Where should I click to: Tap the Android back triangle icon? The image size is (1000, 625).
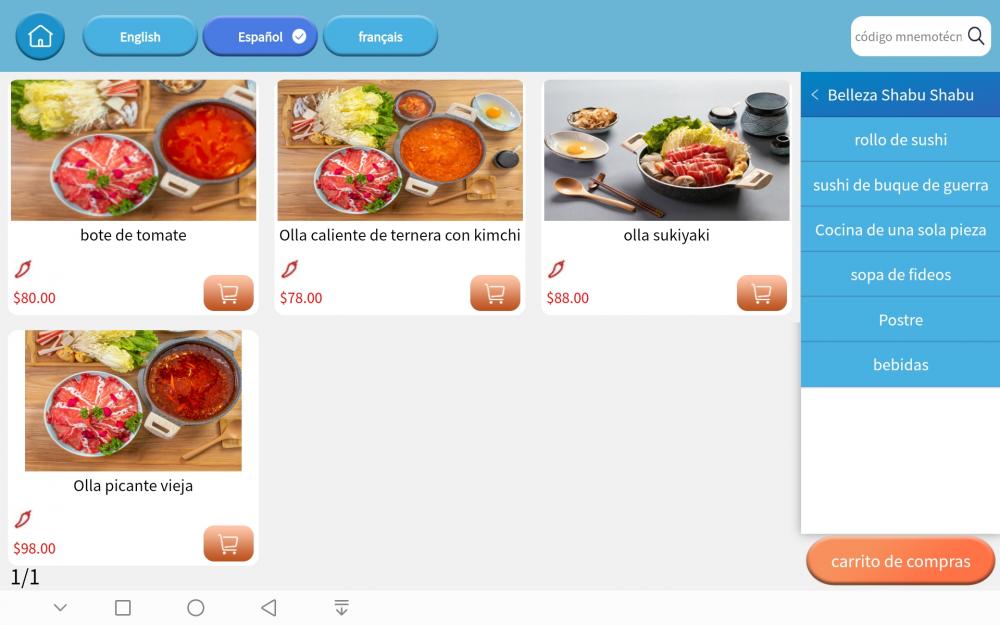(269, 608)
